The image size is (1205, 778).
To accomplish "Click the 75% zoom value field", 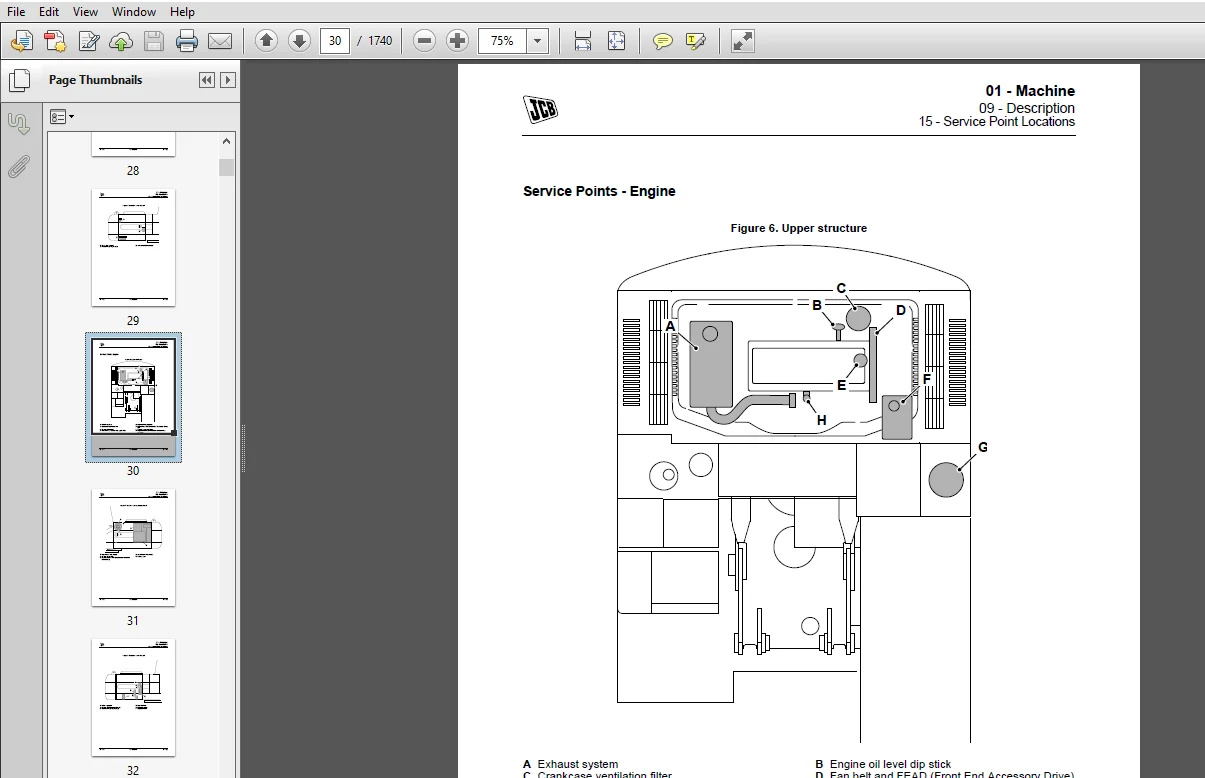I will (x=503, y=41).
